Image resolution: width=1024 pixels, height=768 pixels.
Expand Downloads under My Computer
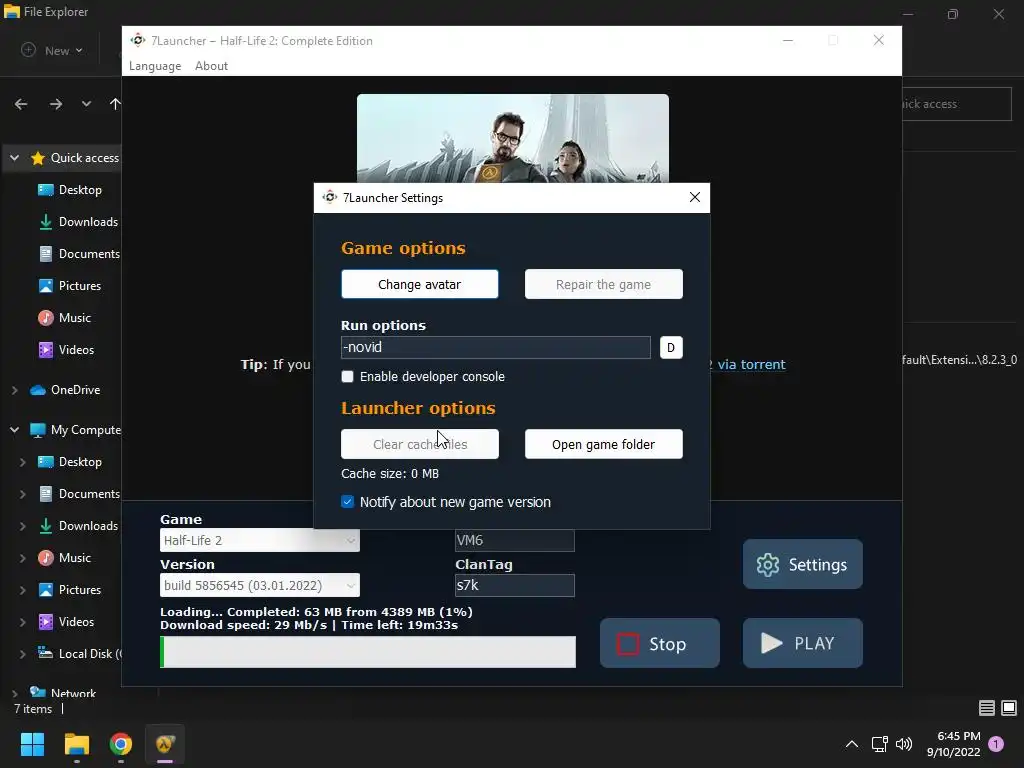tap(23, 526)
